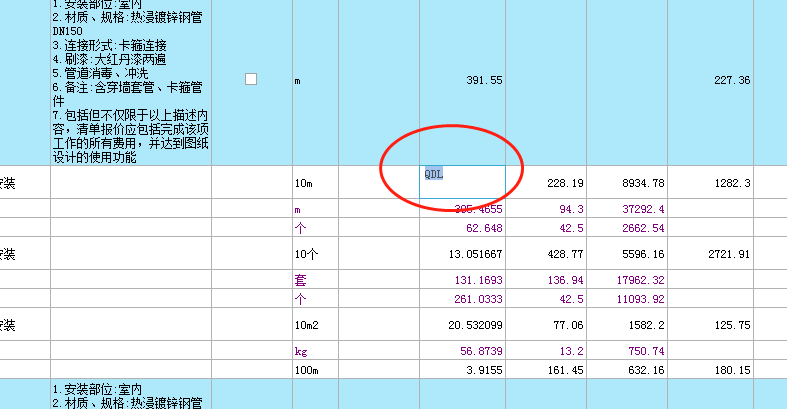Click the unit price 161.45
Screen dimensions: 787x409
coord(565,370)
